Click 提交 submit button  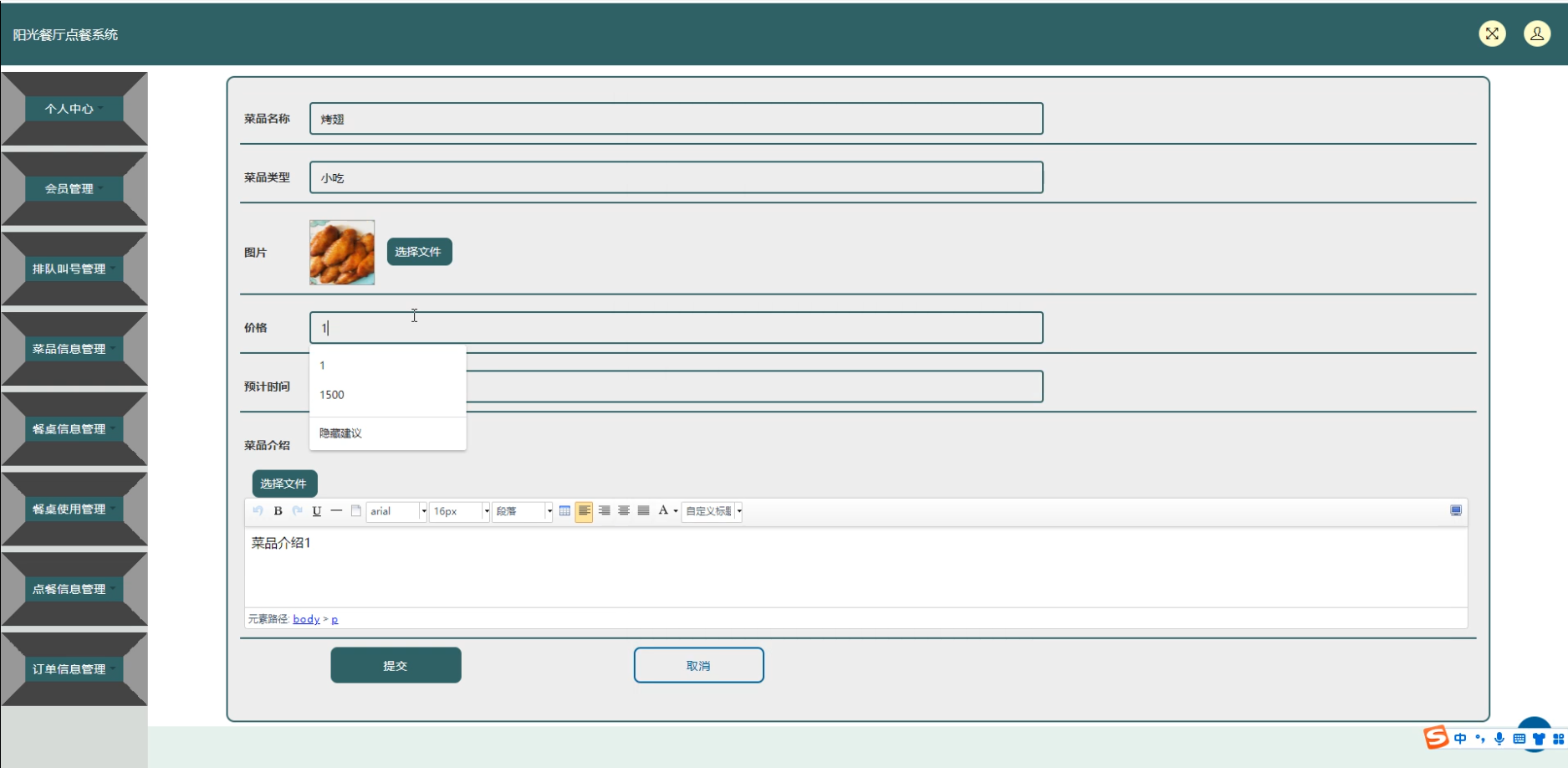(396, 665)
